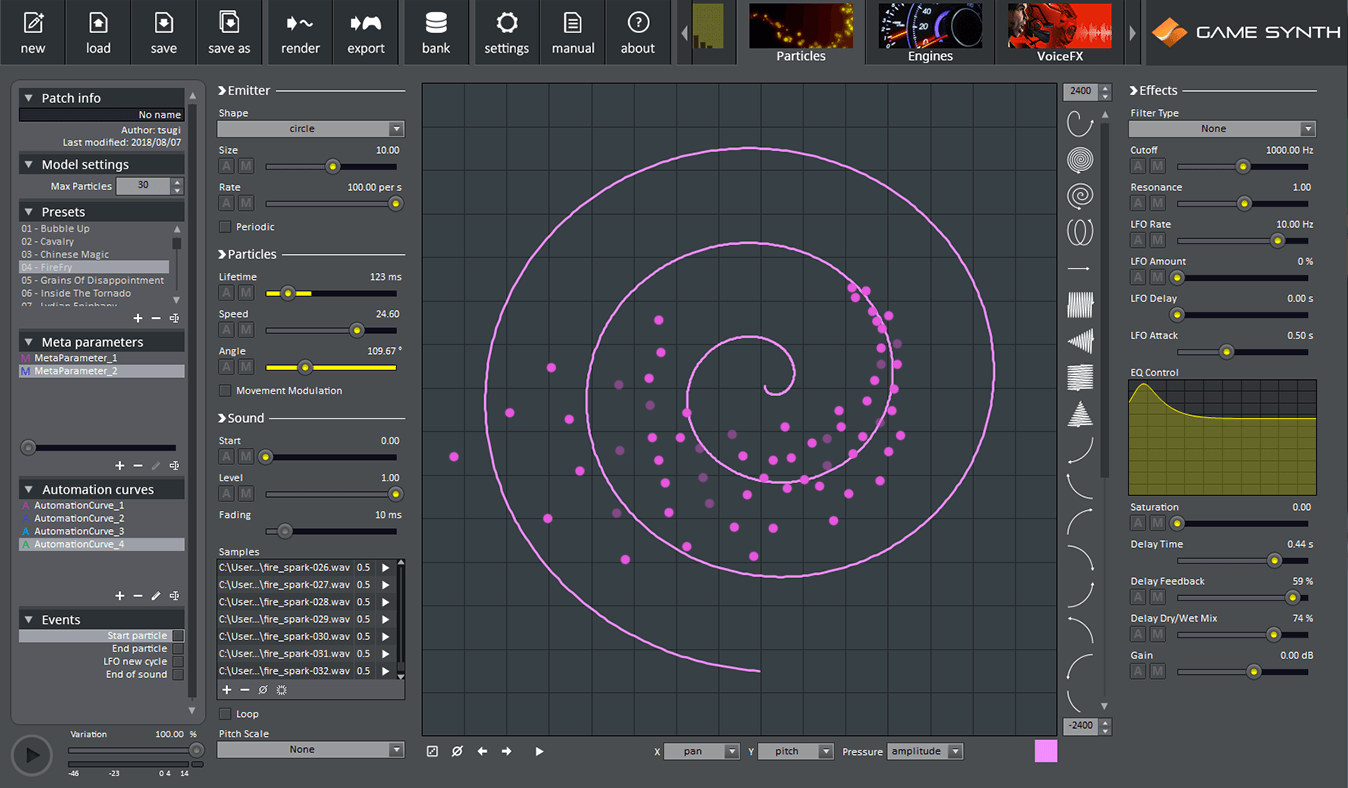The image size is (1348, 788).
Task: Click the clear drawing icon below sketch pad
Action: [x=457, y=751]
